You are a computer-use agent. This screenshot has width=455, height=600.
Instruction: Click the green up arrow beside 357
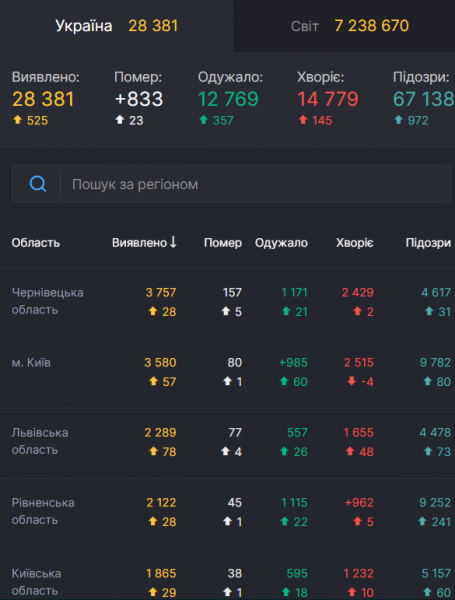click(x=204, y=120)
